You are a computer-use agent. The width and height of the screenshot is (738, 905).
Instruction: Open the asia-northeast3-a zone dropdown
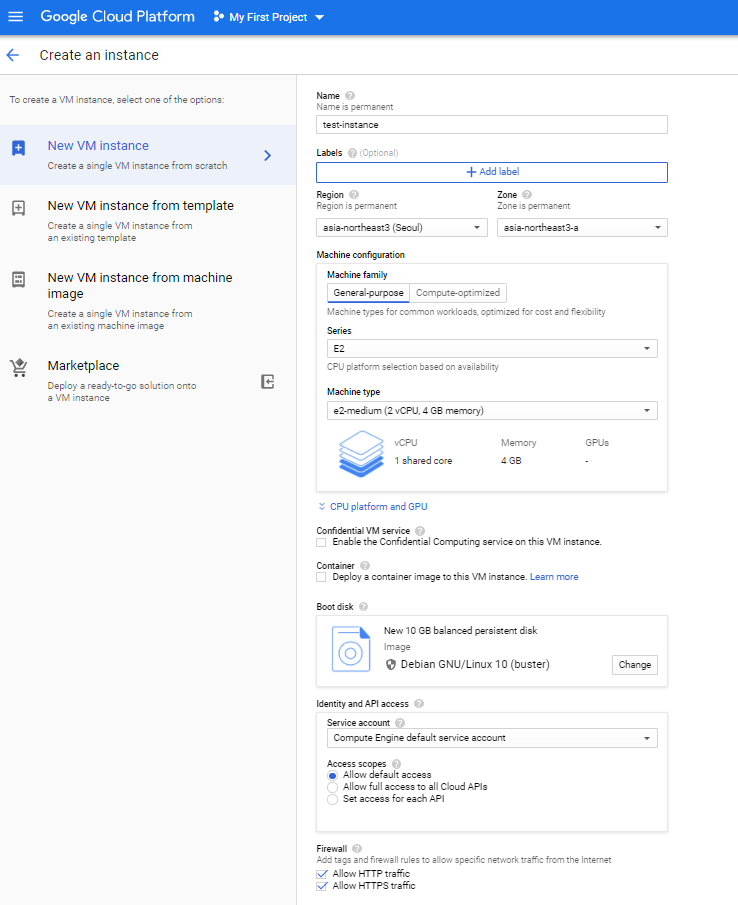(x=582, y=227)
